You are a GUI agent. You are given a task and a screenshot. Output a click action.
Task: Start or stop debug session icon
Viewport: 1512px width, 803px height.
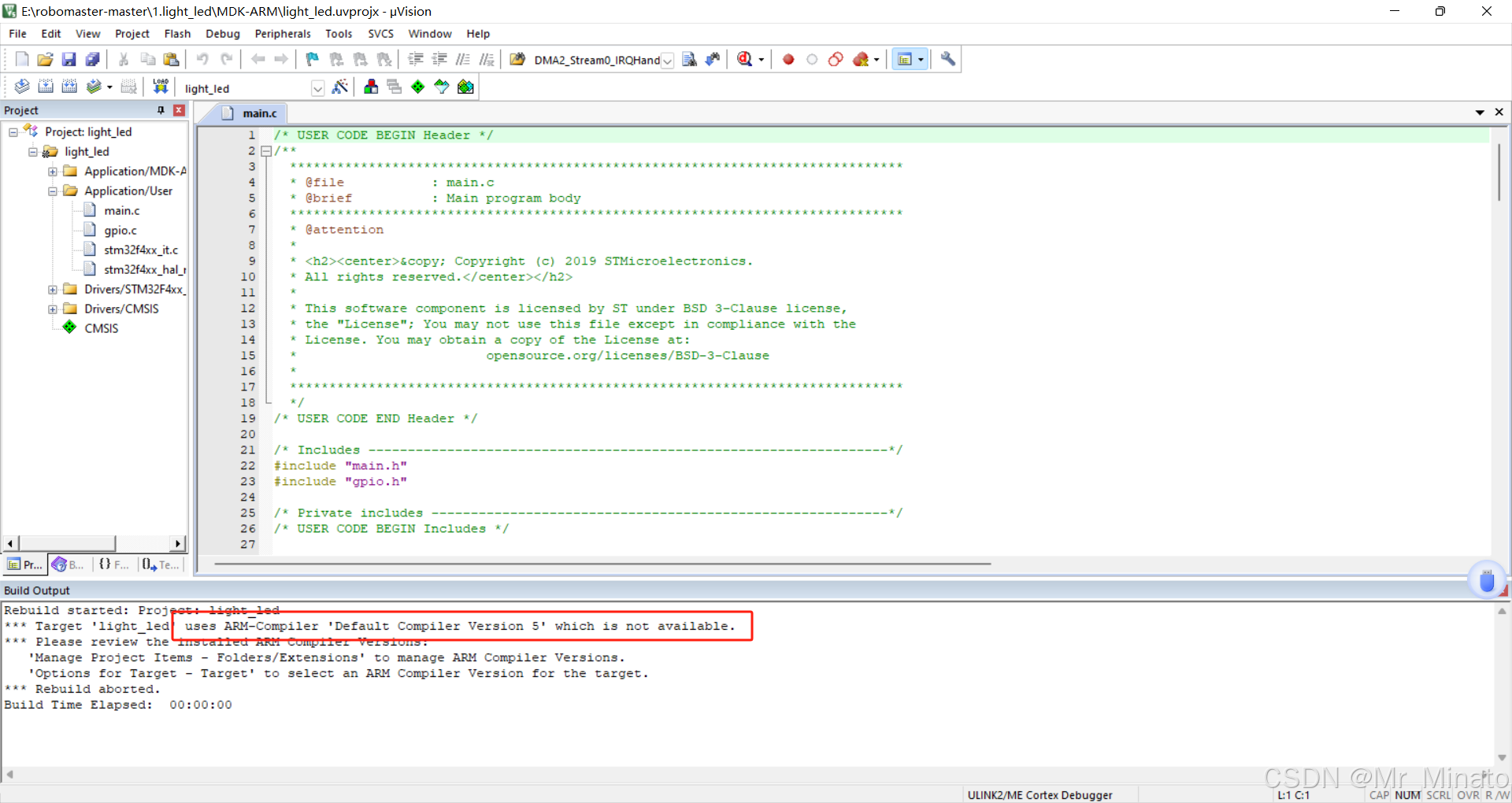744,59
